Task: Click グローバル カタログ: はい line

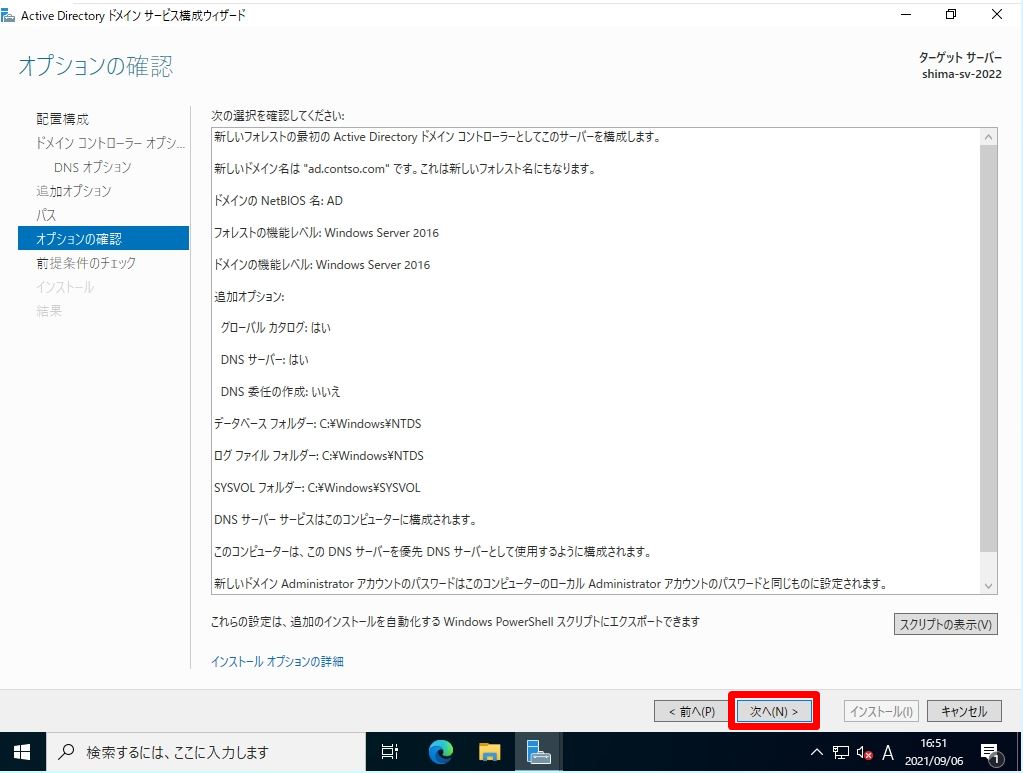Action: [276, 327]
